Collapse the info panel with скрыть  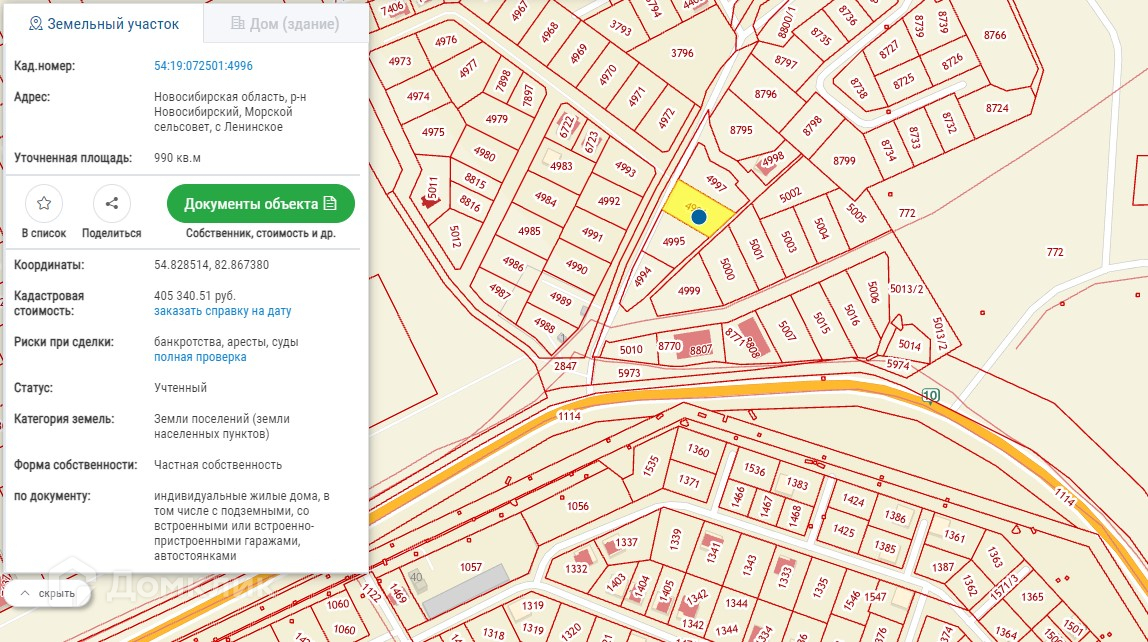[x=48, y=594]
